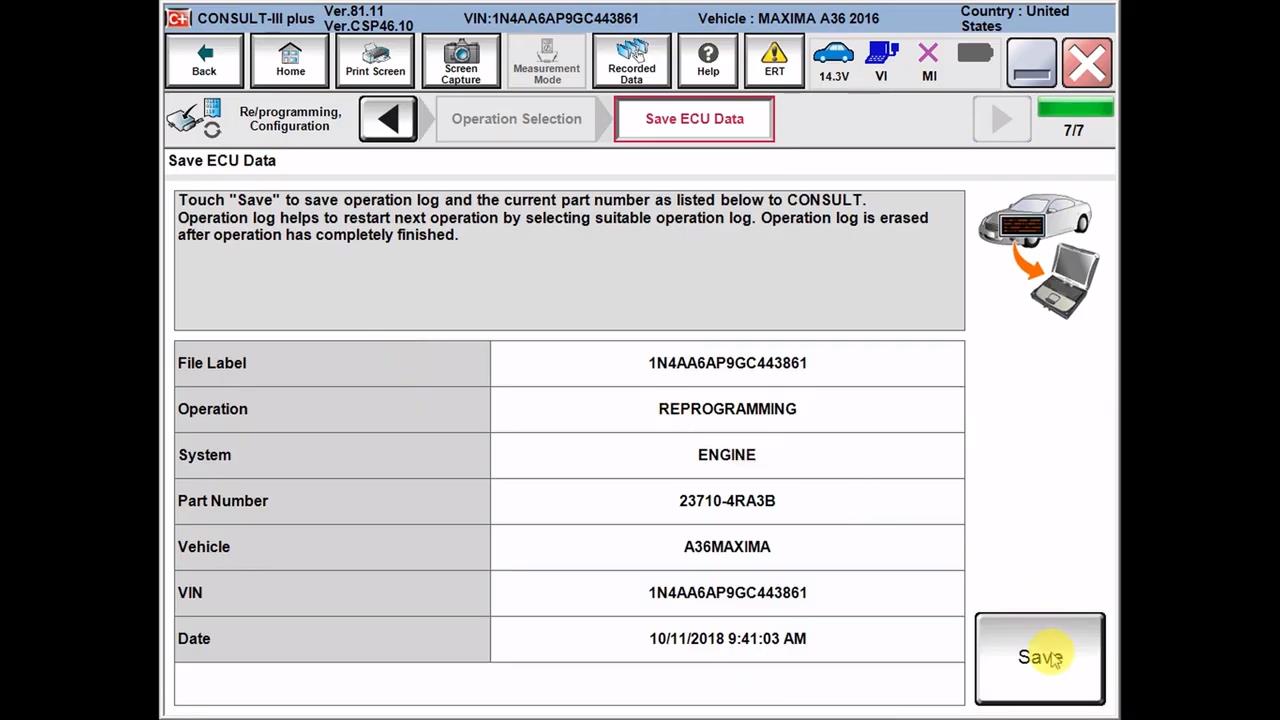Viewport: 1280px width, 720px height.
Task: Click the System row header
Action: [x=332, y=455]
